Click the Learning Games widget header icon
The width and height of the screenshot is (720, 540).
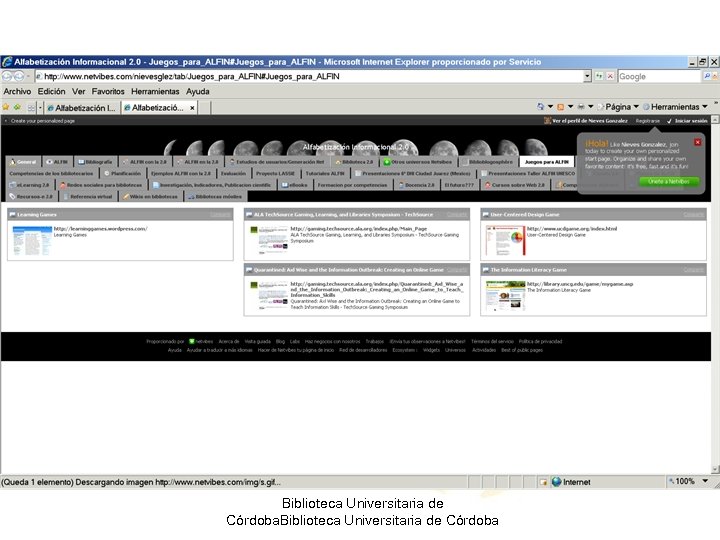[12, 214]
